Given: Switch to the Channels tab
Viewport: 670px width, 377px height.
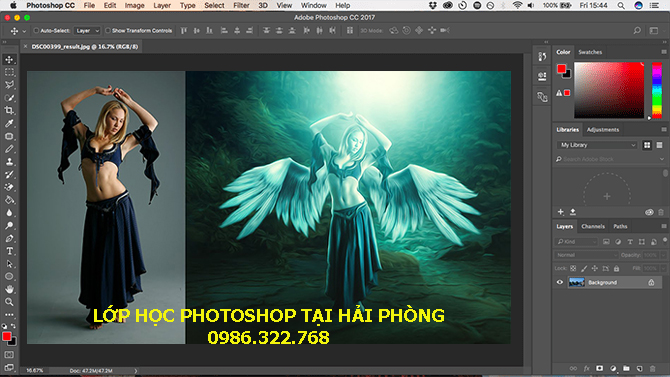Looking at the screenshot, I should pyautogui.click(x=593, y=226).
